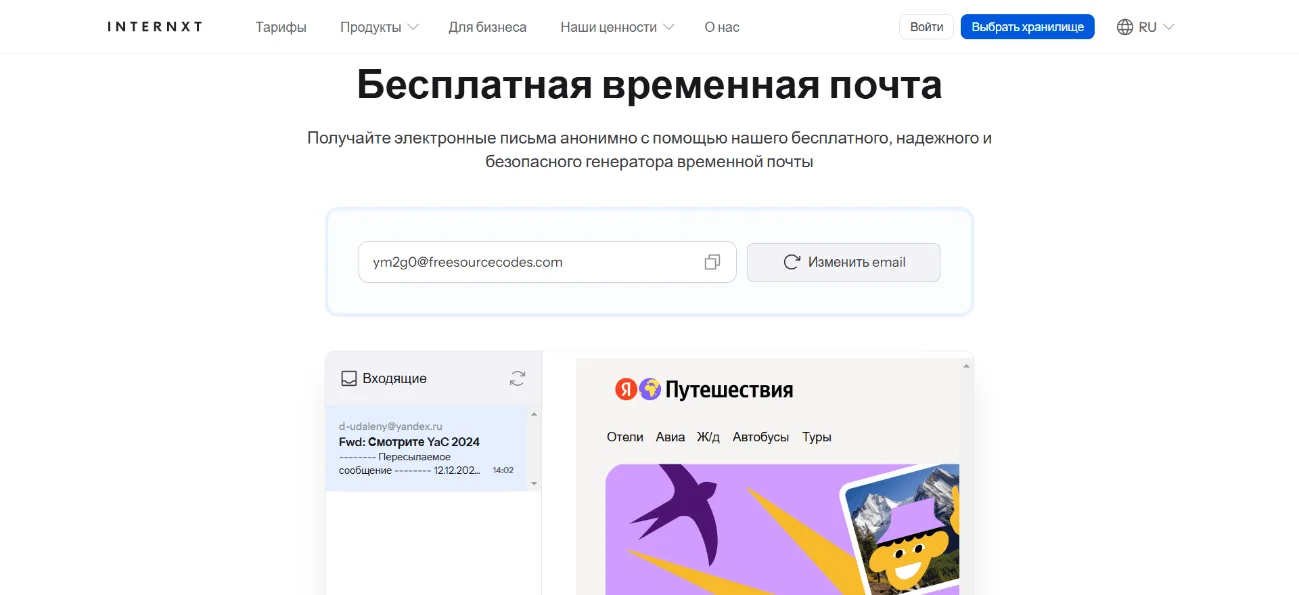
Task: Copy the temporary email address icon
Action: pyautogui.click(x=712, y=262)
